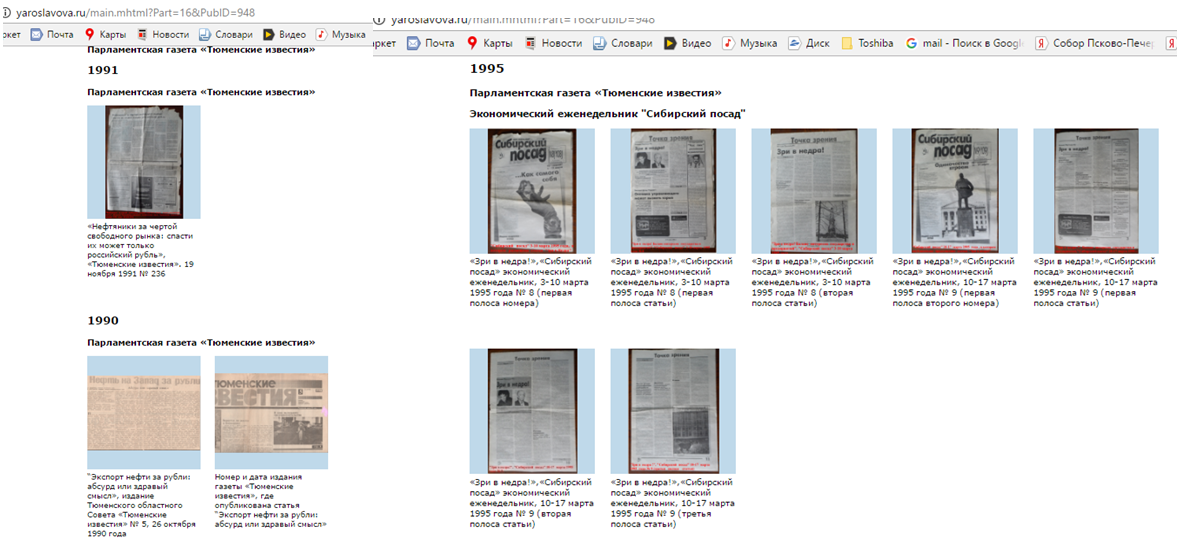
Task: Open the Видео bookmark in the right window
Action: (x=687, y=44)
